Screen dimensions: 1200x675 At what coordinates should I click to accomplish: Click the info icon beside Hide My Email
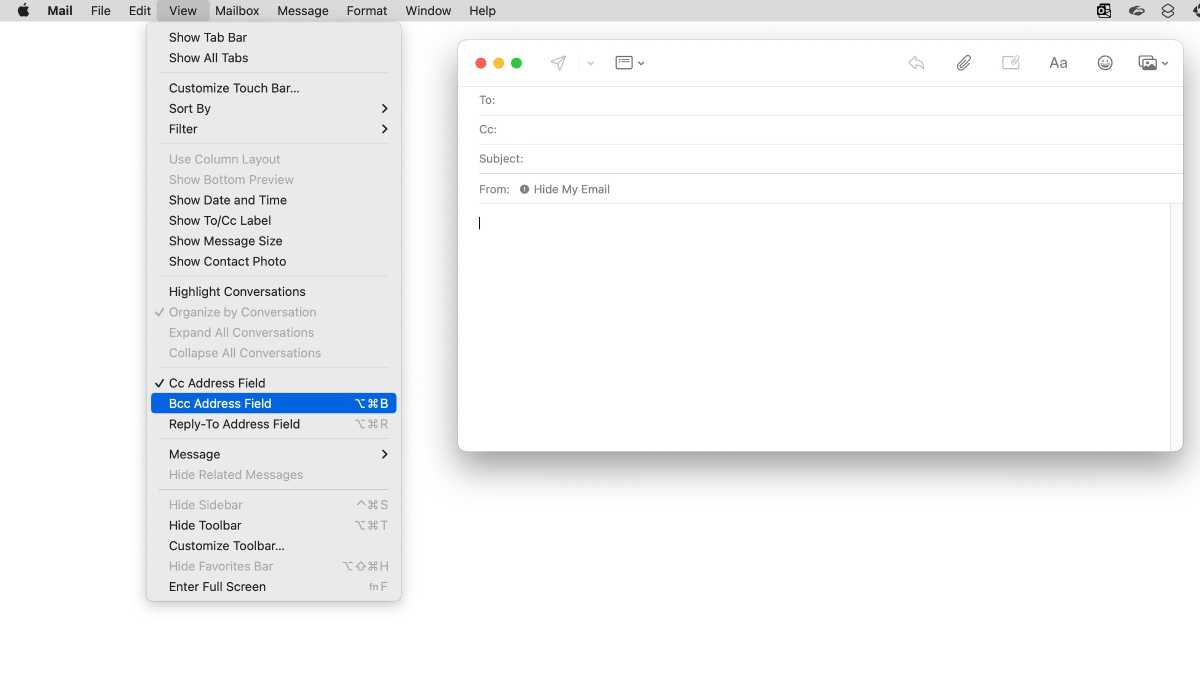[524, 189]
